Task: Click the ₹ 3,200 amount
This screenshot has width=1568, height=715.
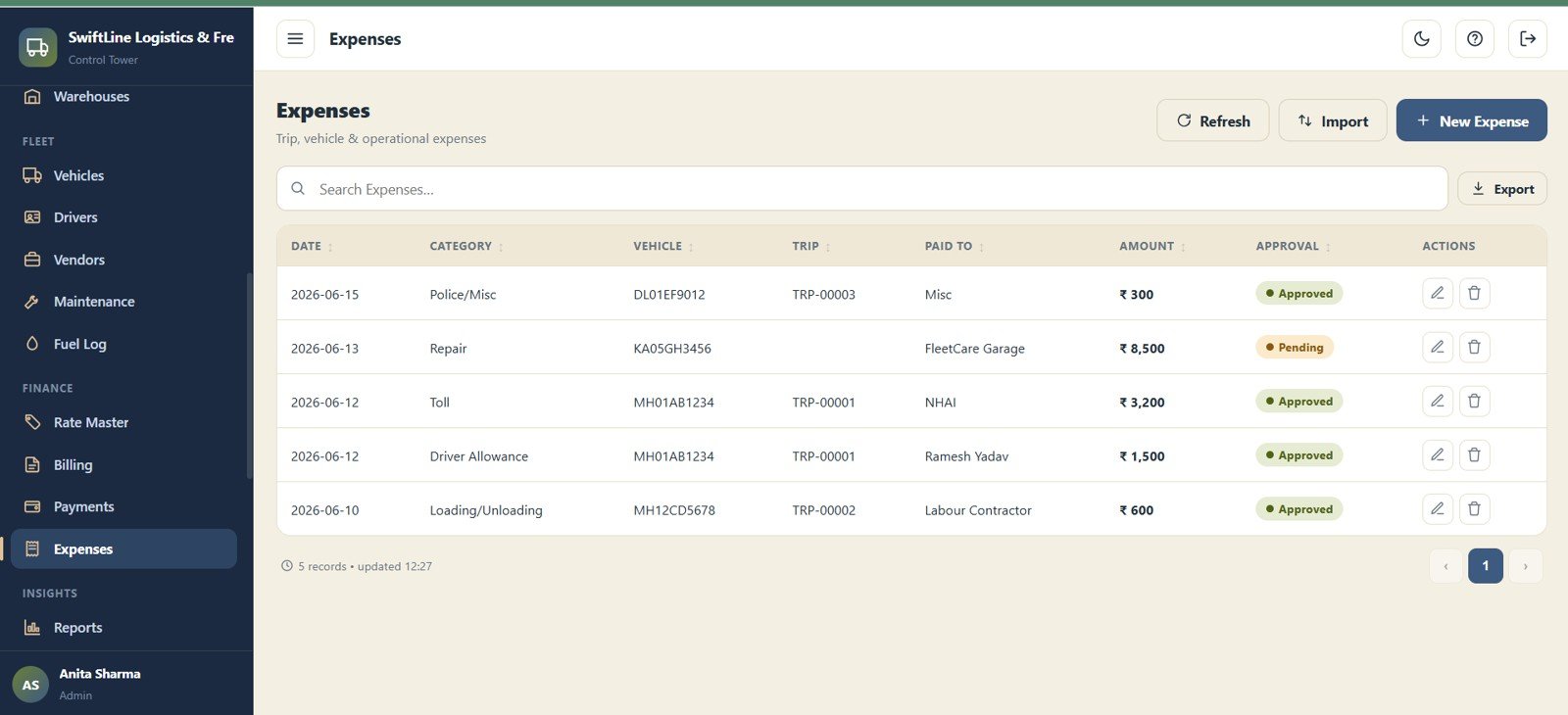Action: [1142, 402]
